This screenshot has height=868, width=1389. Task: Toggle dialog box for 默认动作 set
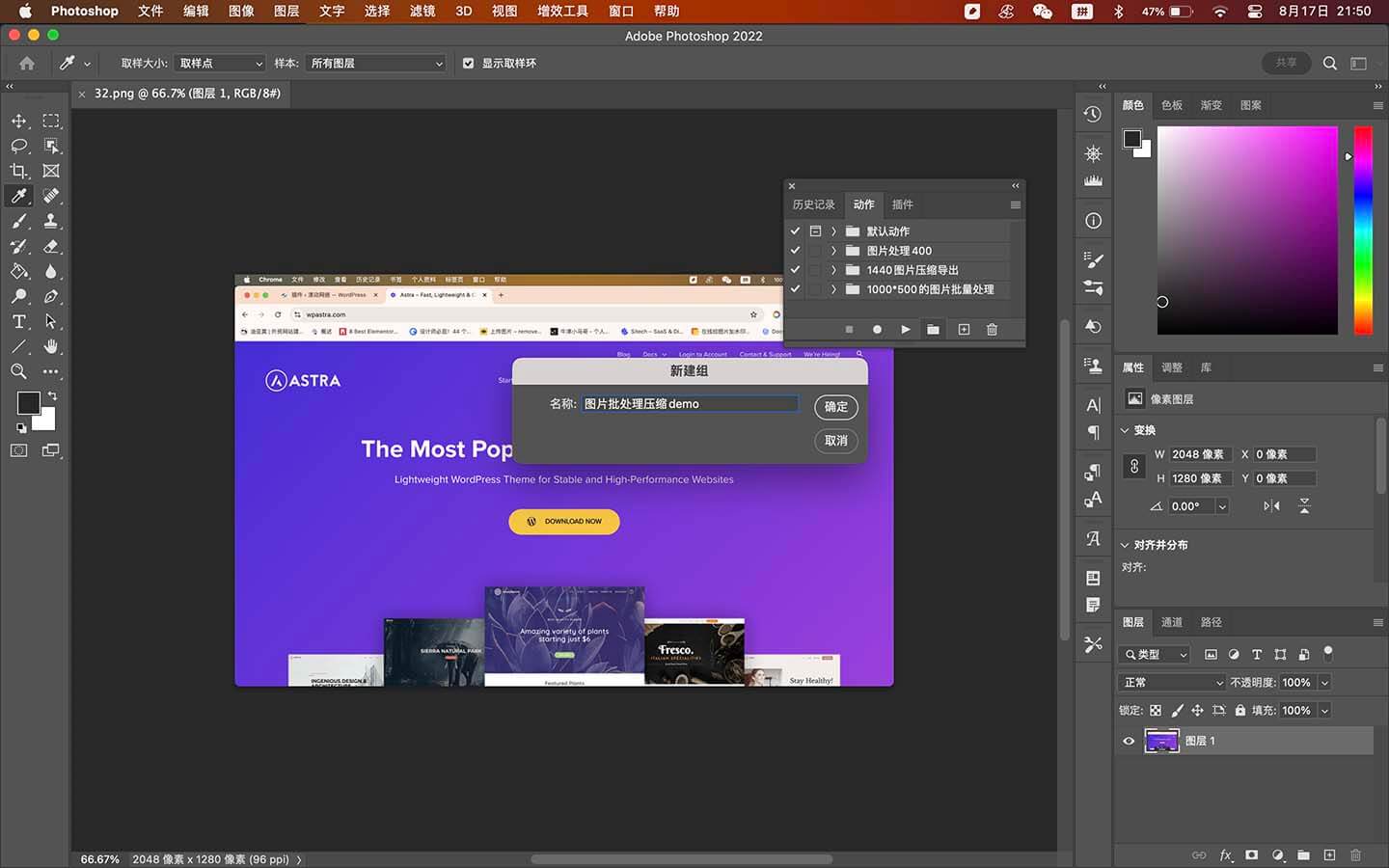click(815, 231)
